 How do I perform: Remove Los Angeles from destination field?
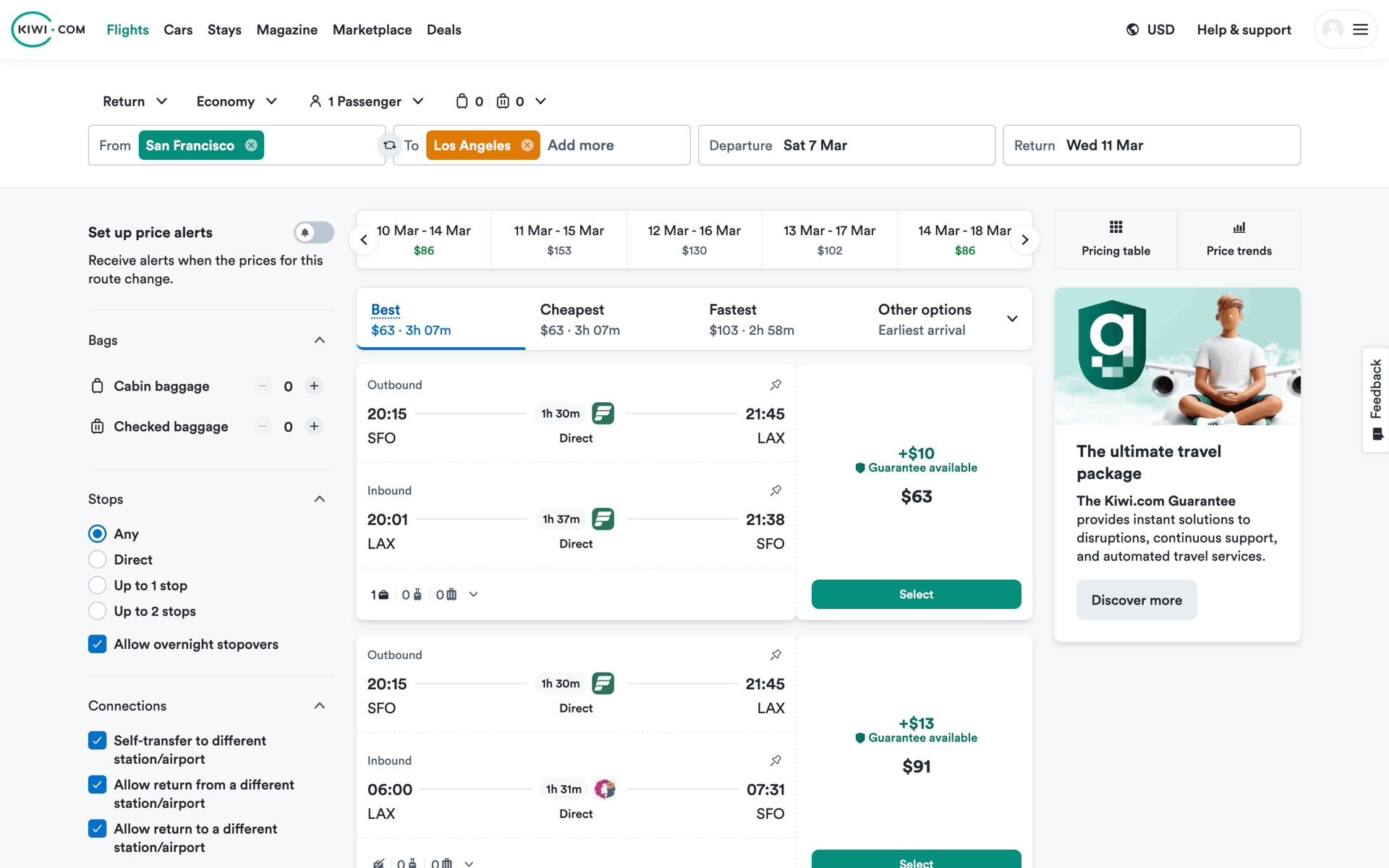tap(527, 145)
